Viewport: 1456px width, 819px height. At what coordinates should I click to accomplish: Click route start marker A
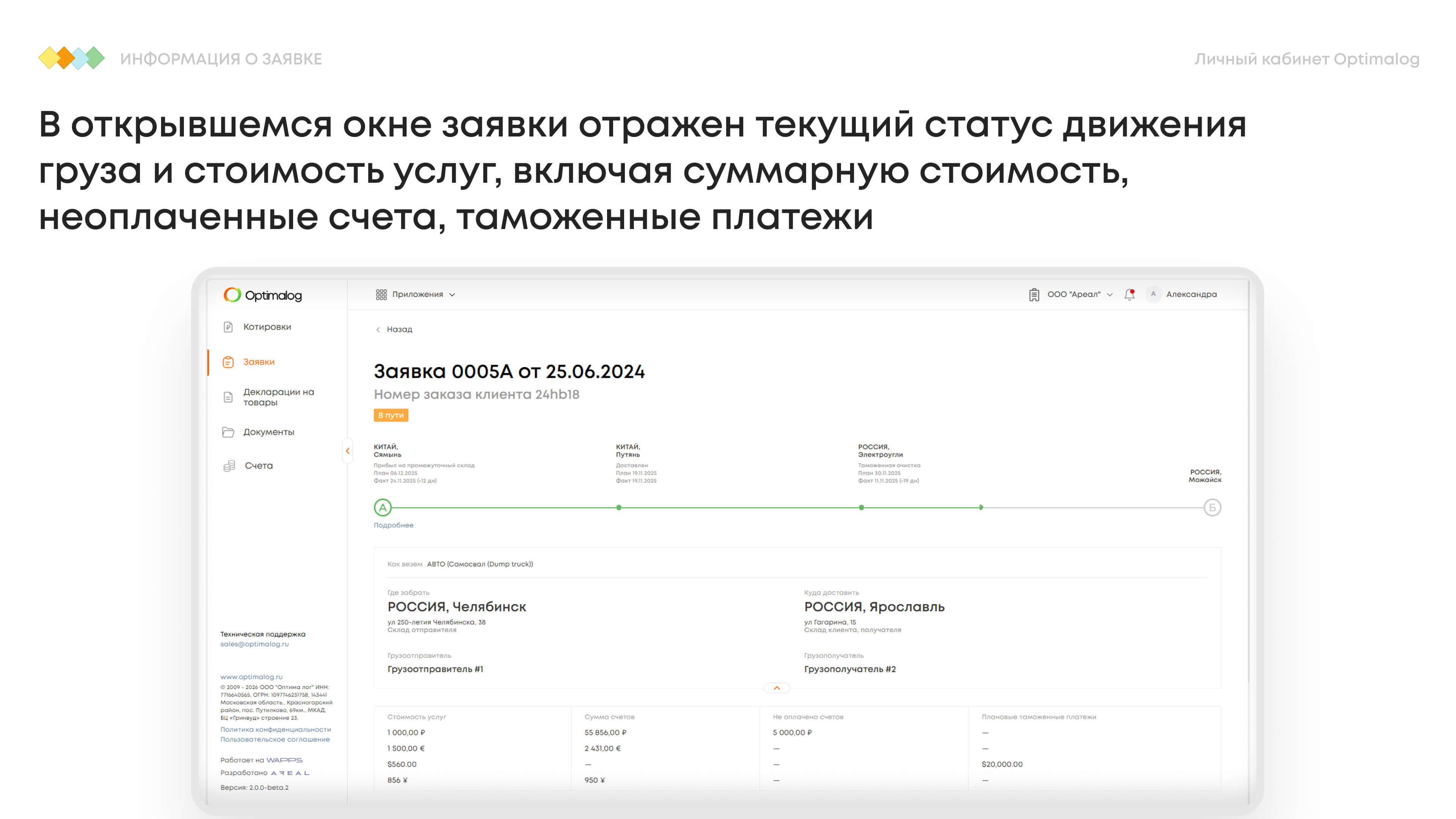click(383, 508)
